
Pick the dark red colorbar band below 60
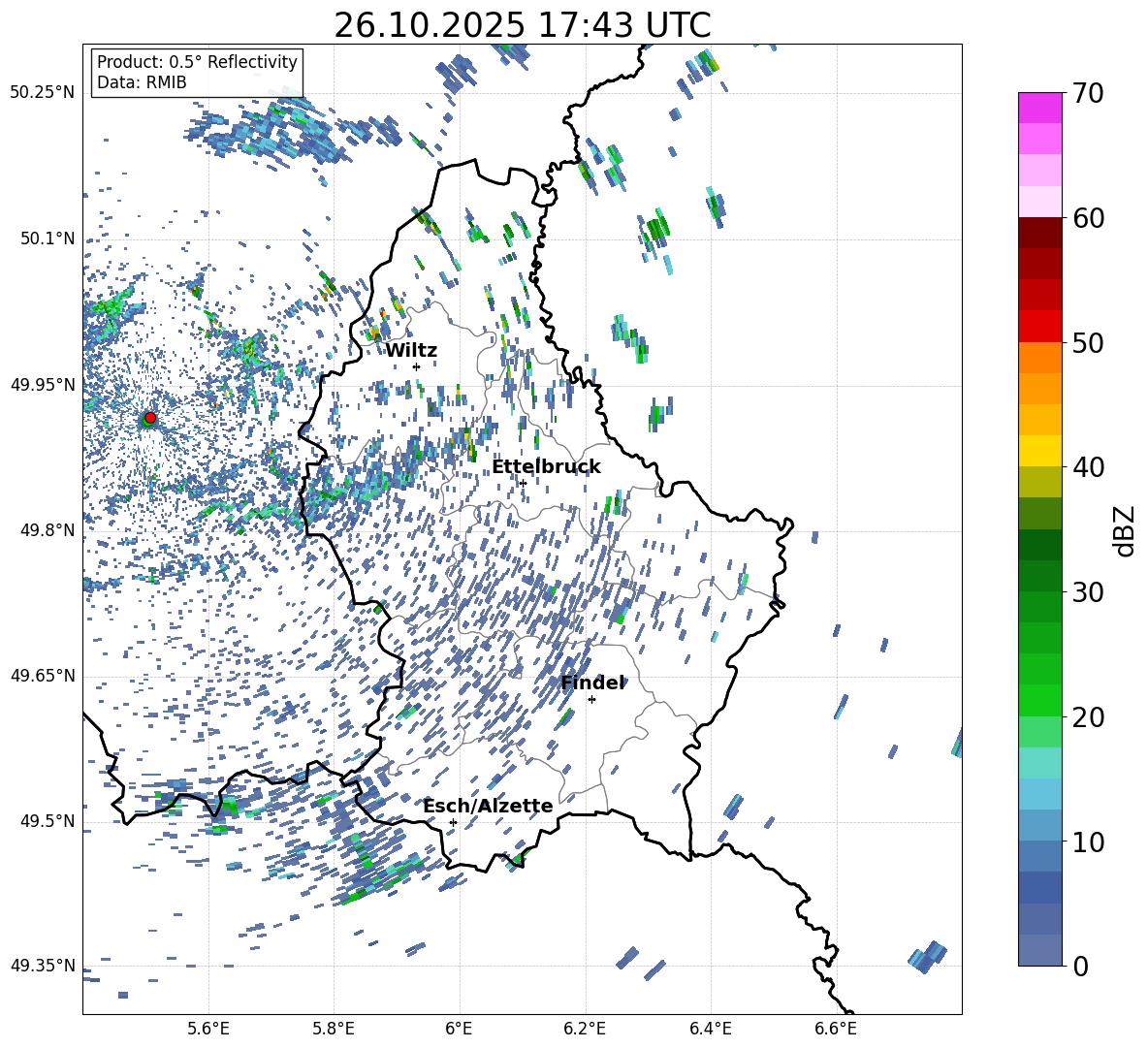1040,233
